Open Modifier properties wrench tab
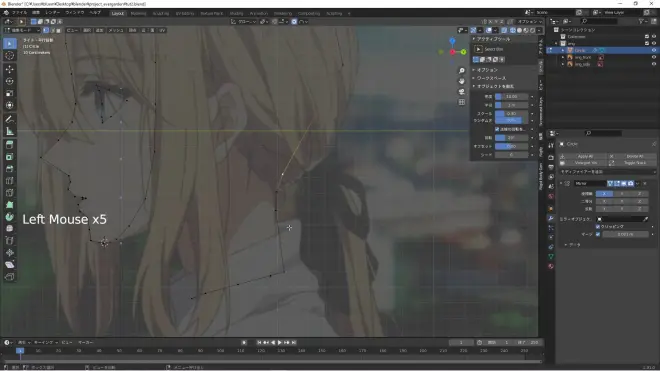The height and width of the screenshot is (371, 660). [x=551, y=218]
